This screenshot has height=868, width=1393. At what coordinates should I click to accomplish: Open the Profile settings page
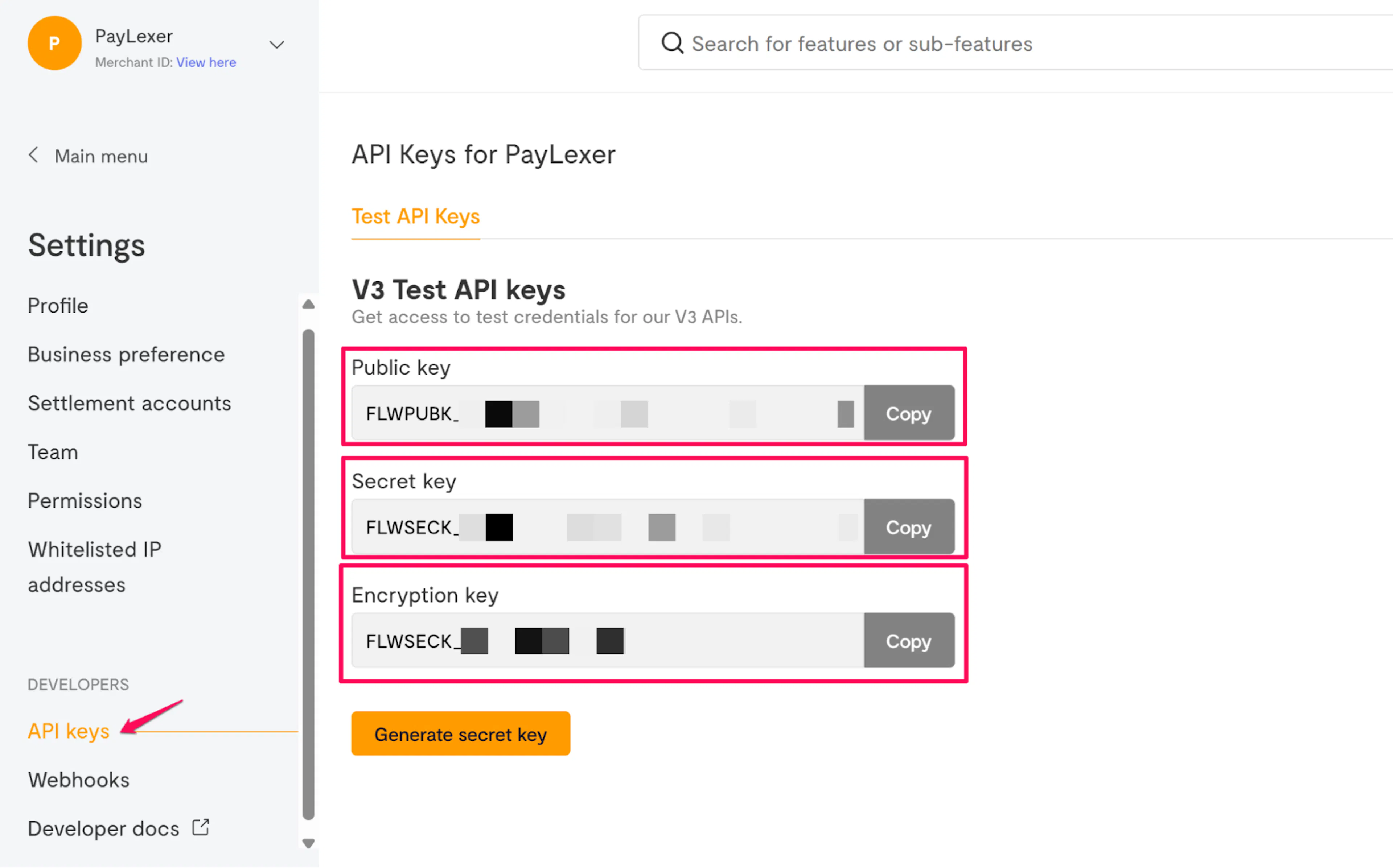point(58,306)
